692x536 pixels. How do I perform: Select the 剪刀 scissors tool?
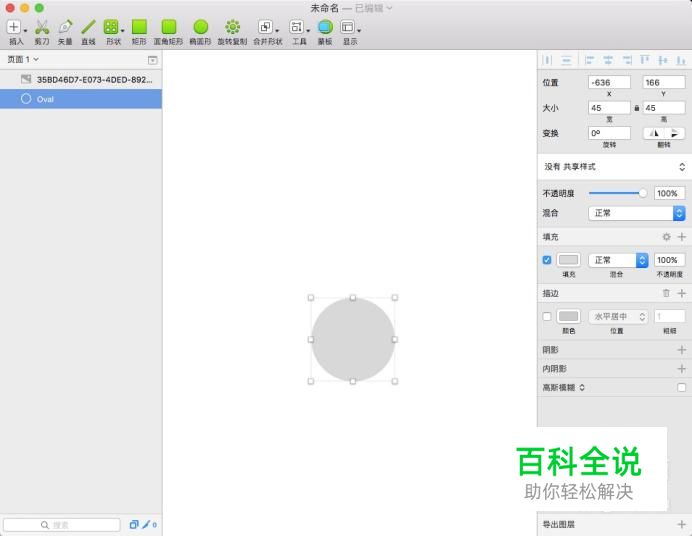(41, 28)
